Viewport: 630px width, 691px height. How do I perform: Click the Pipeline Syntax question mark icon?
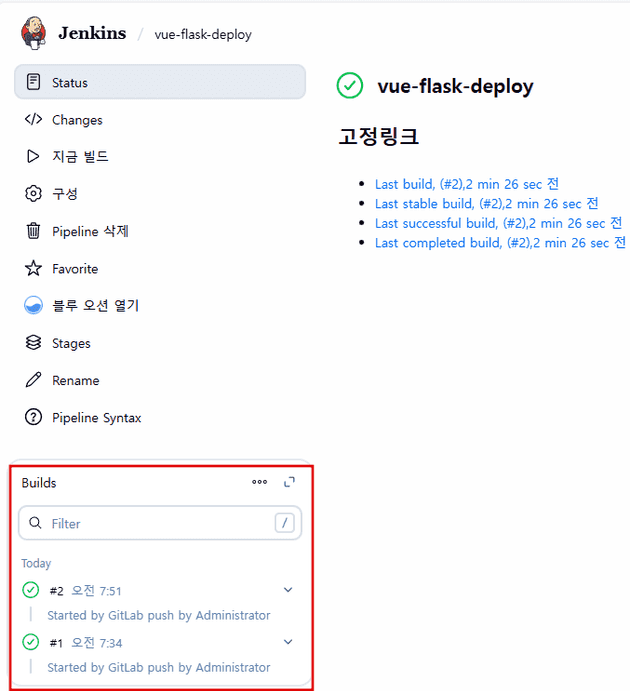click(33, 417)
